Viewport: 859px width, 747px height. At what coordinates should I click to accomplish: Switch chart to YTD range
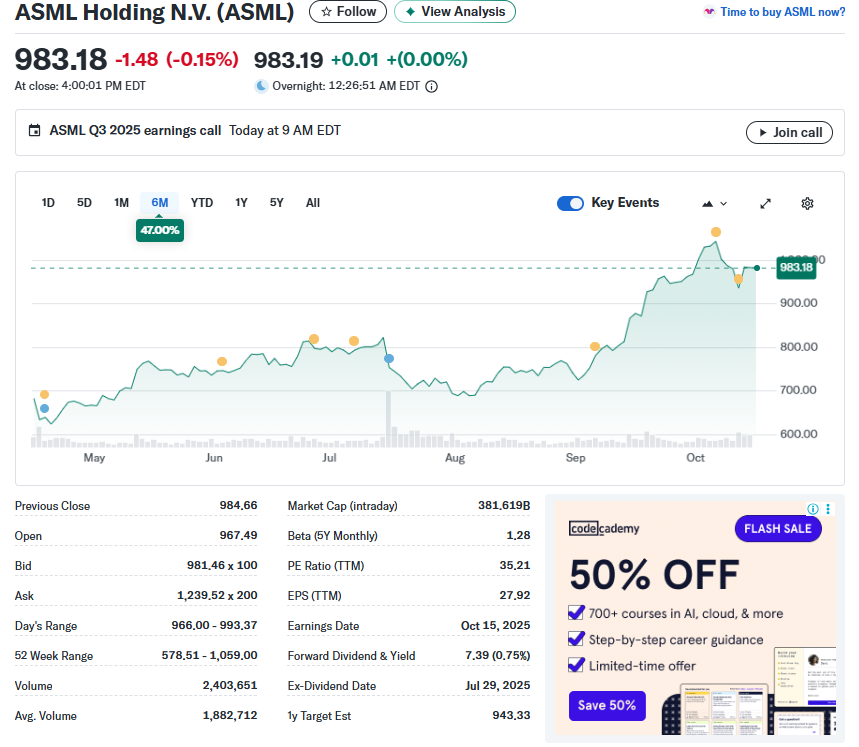[202, 203]
